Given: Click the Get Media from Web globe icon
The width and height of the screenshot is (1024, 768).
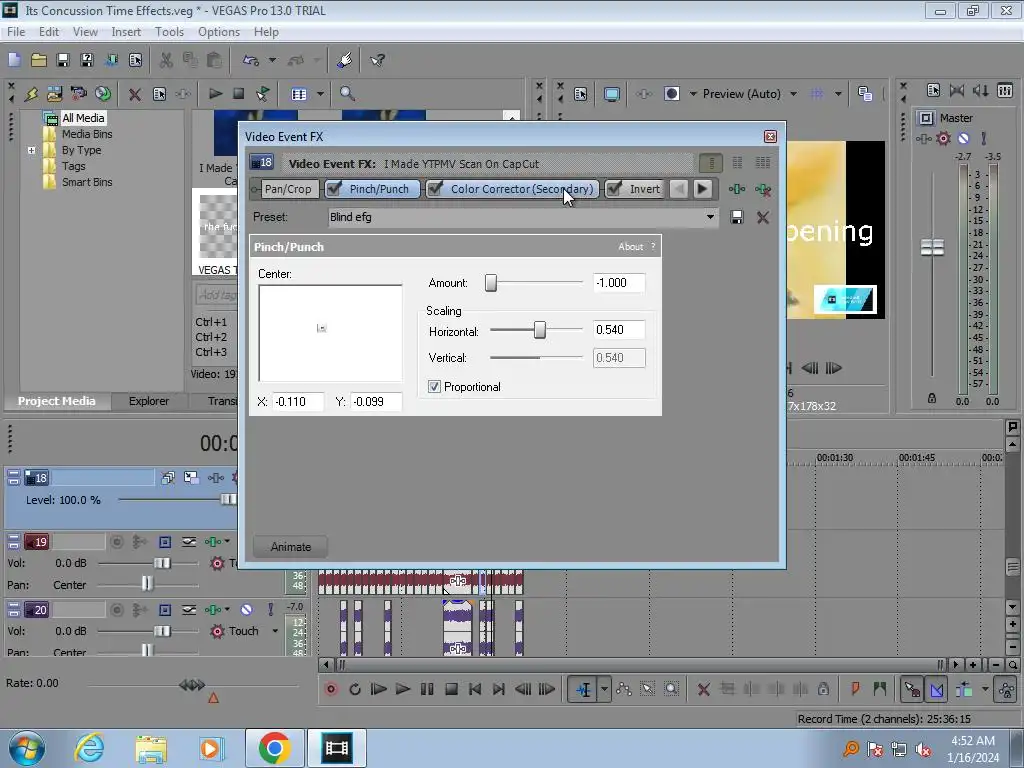Looking at the screenshot, I should click(103, 94).
